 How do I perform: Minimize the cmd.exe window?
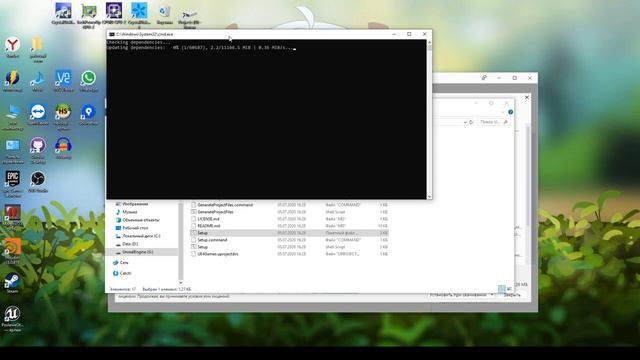(x=394, y=34)
